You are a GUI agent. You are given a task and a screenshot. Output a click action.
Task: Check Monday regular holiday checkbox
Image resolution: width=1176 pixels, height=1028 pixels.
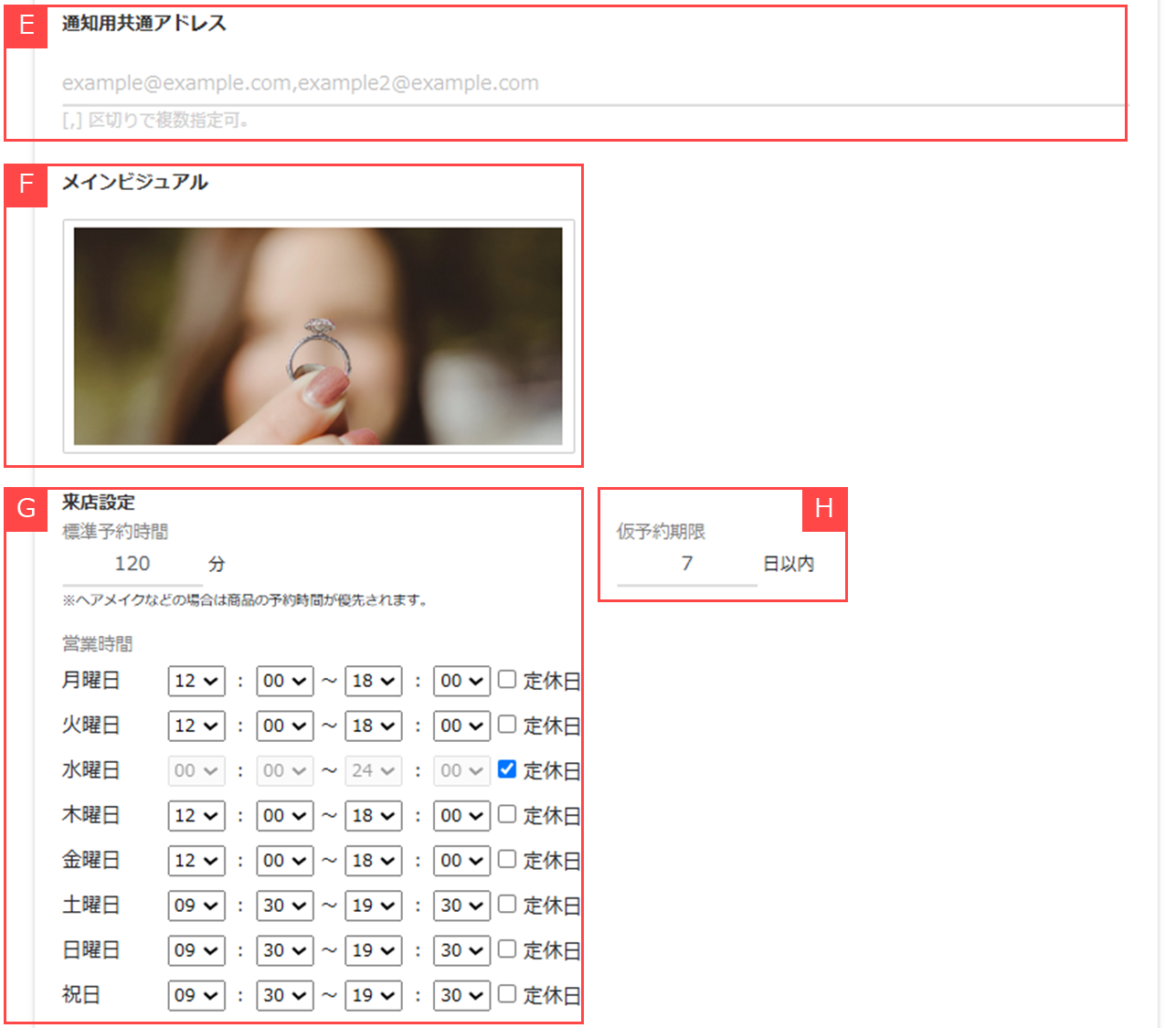tap(507, 680)
